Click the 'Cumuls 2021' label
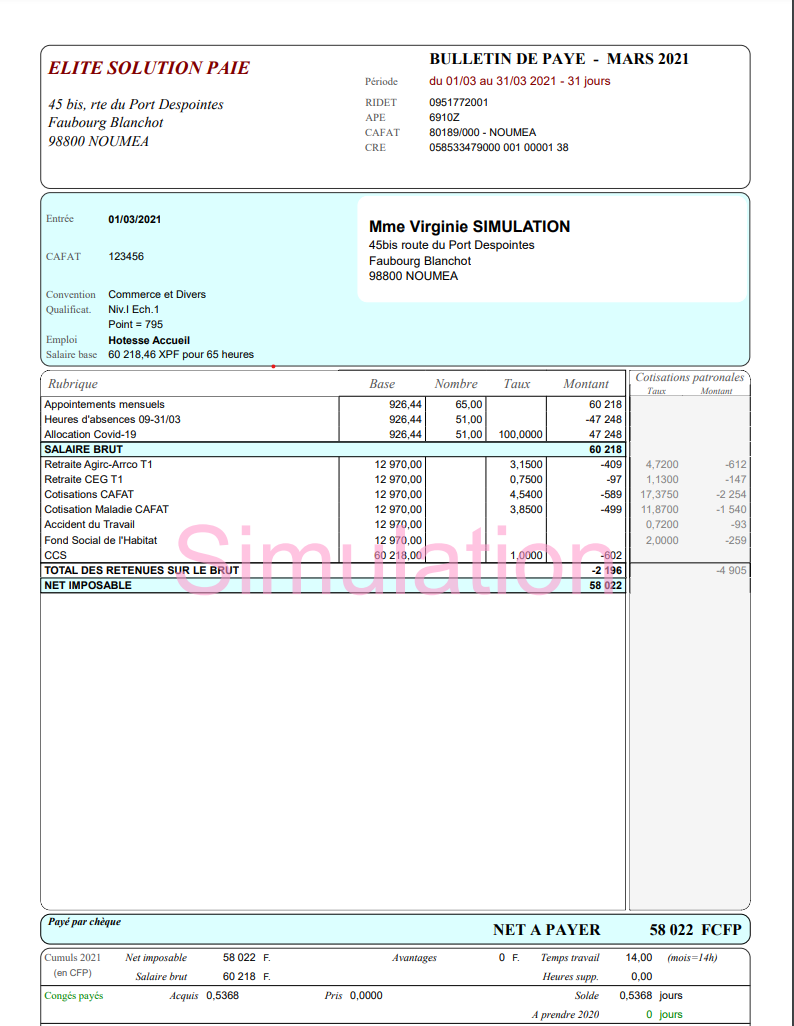 point(73,958)
